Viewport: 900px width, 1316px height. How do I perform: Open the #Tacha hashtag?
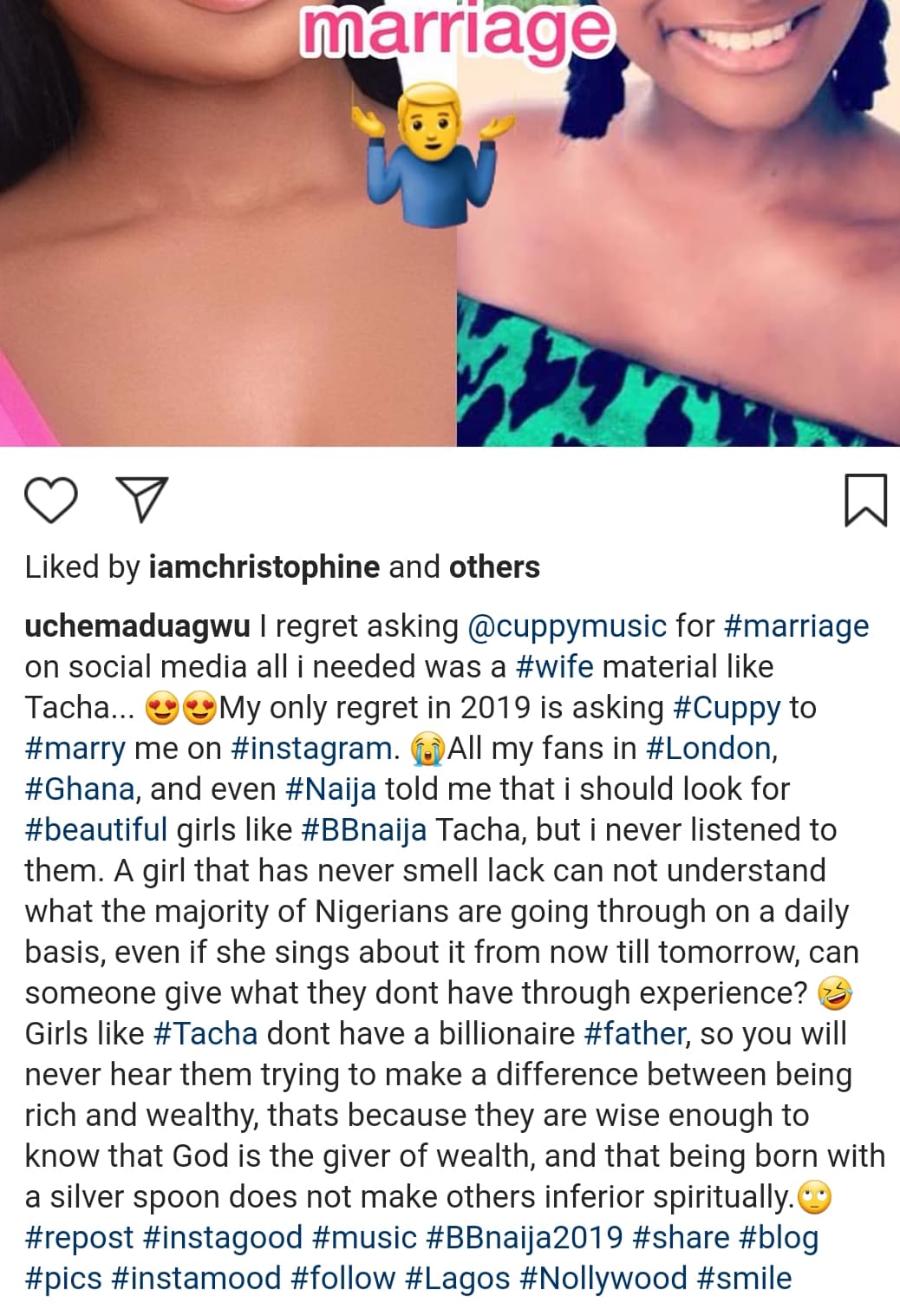point(205,1034)
